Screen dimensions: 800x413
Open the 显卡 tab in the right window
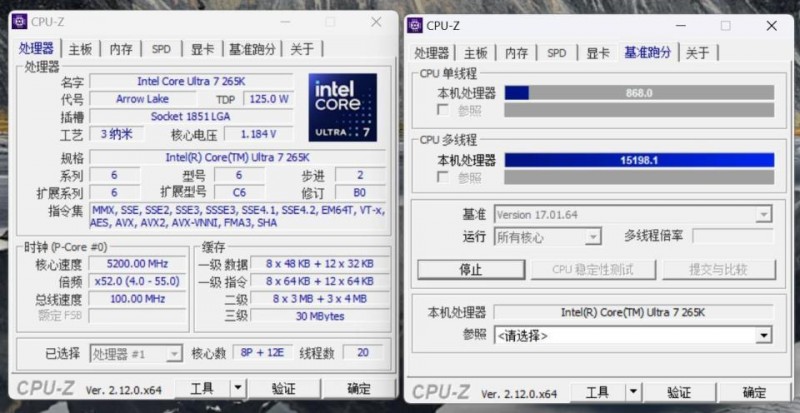tap(598, 53)
